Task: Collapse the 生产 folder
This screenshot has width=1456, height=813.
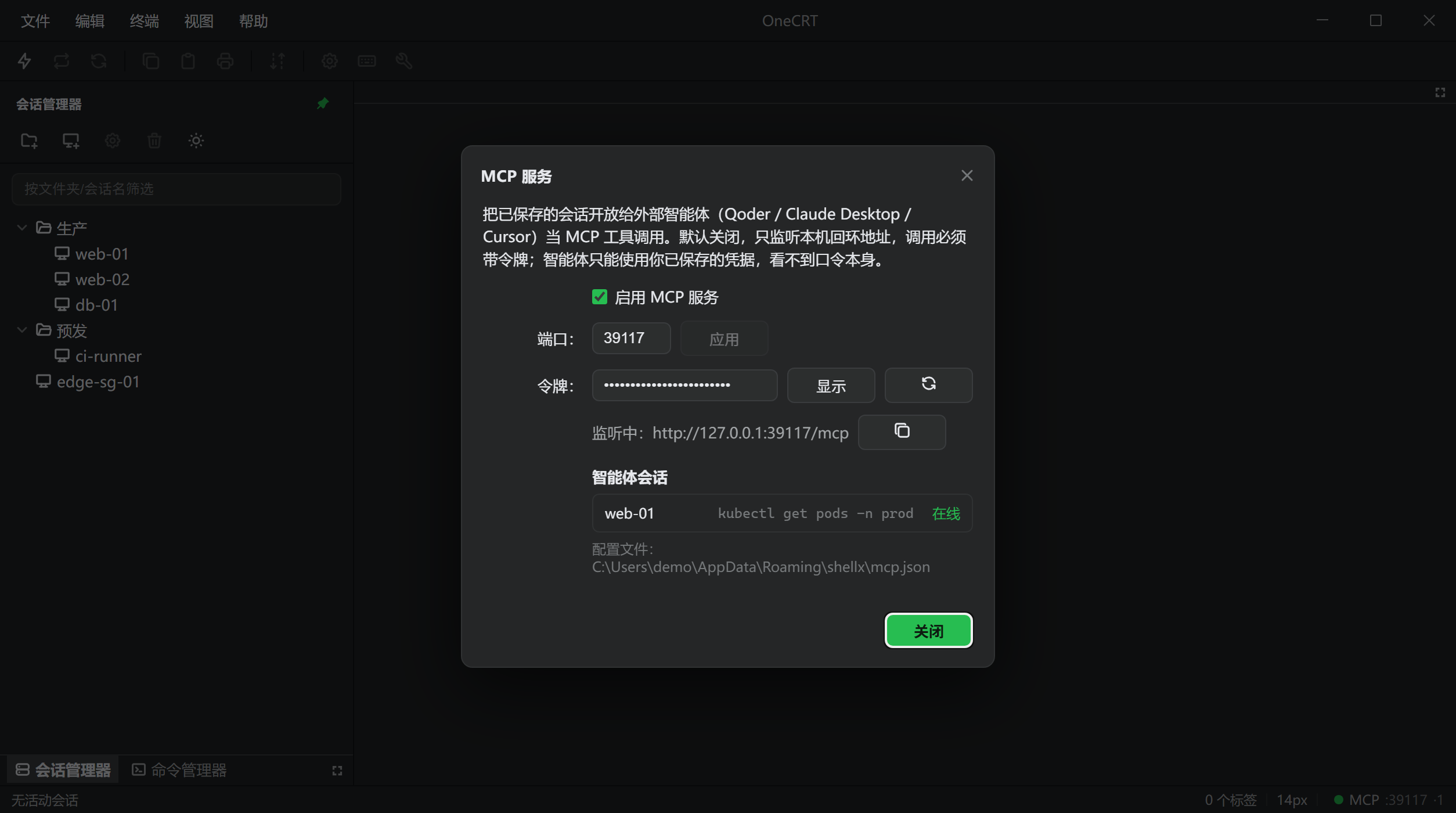Action: [x=22, y=228]
